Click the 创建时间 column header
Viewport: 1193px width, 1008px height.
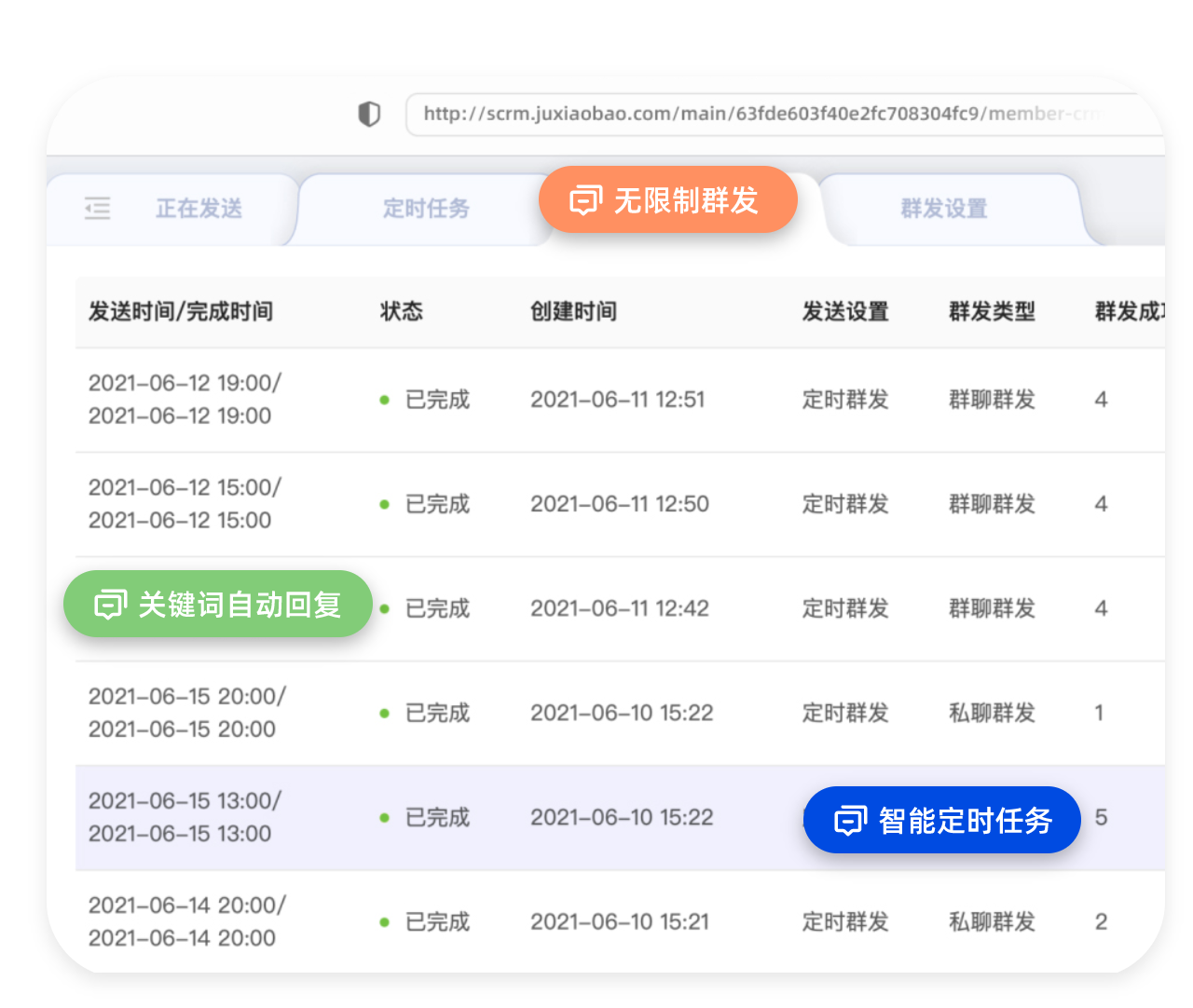click(573, 311)
